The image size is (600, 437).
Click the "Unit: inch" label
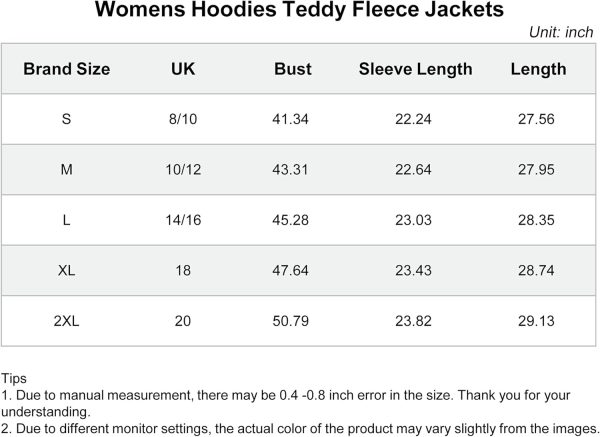tap(561, 32)
